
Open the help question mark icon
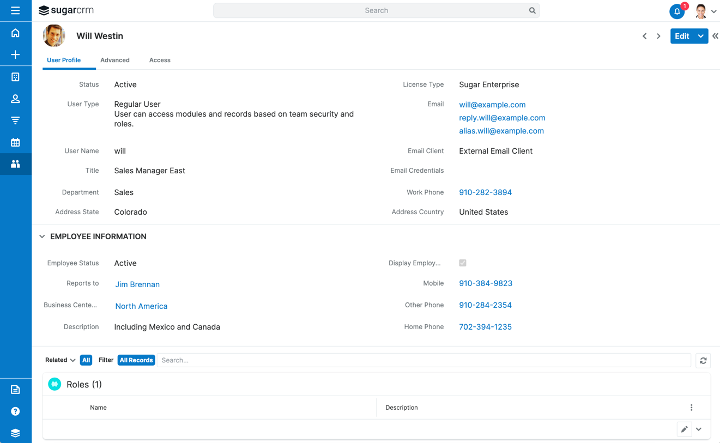click(x=15, y=411)
